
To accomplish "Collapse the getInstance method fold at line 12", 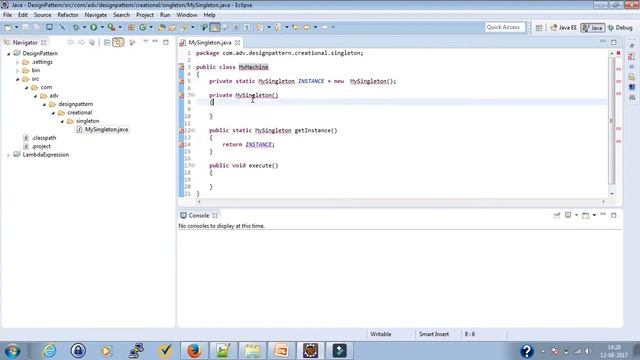I will pos(193,130).
